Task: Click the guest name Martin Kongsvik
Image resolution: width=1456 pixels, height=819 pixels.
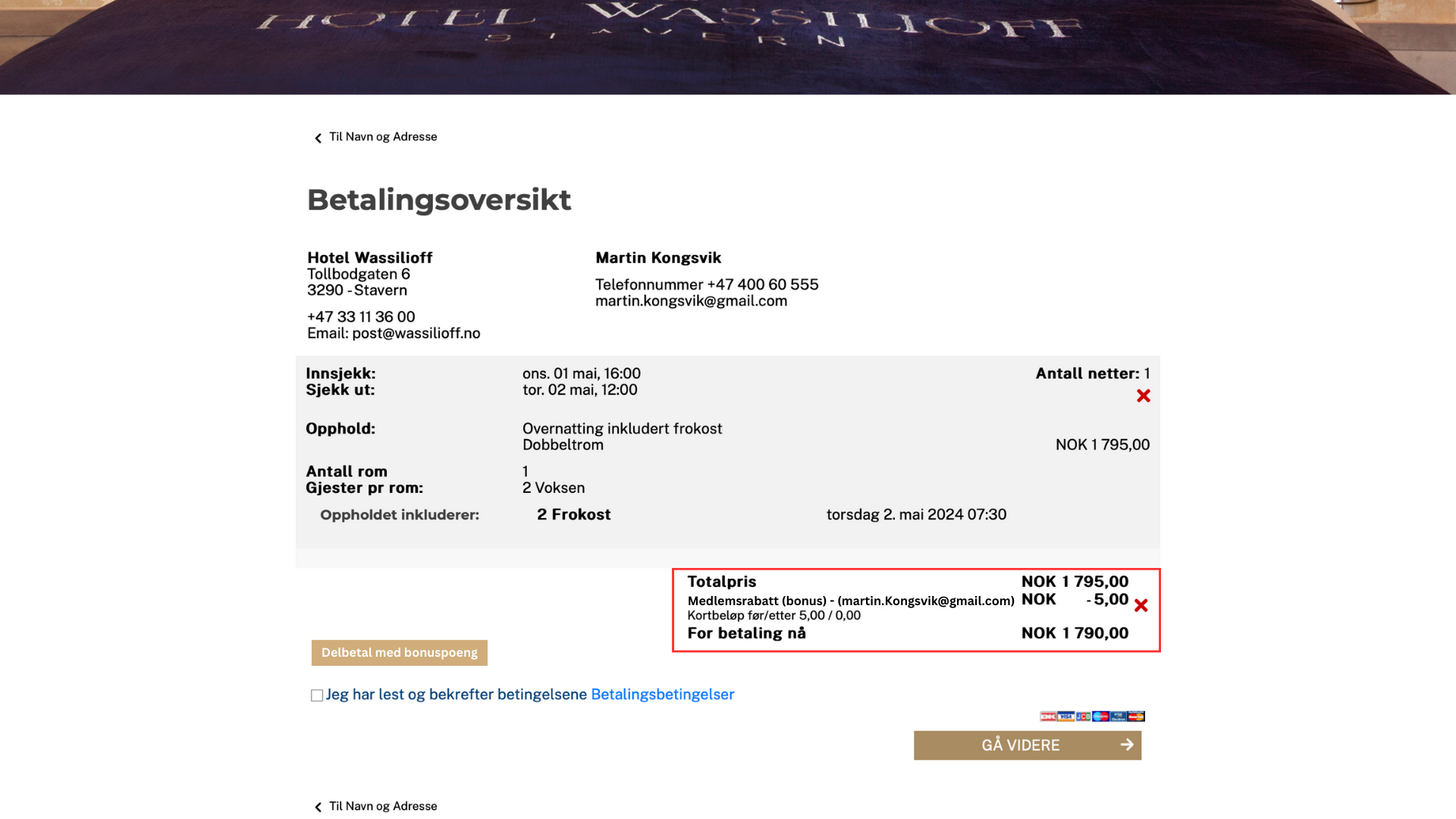Action: pos(658,258)
